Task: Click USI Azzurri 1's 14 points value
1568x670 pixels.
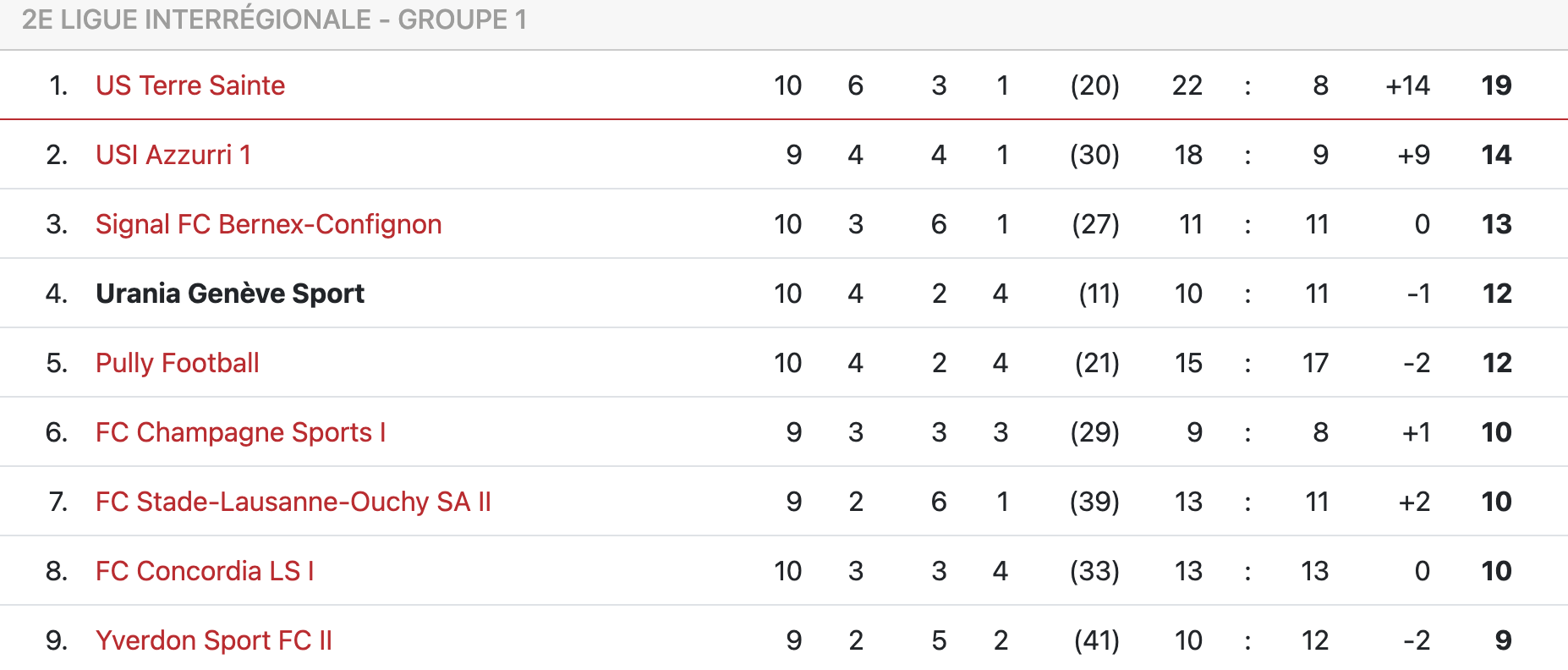Action: click(x=1496, y=155)
